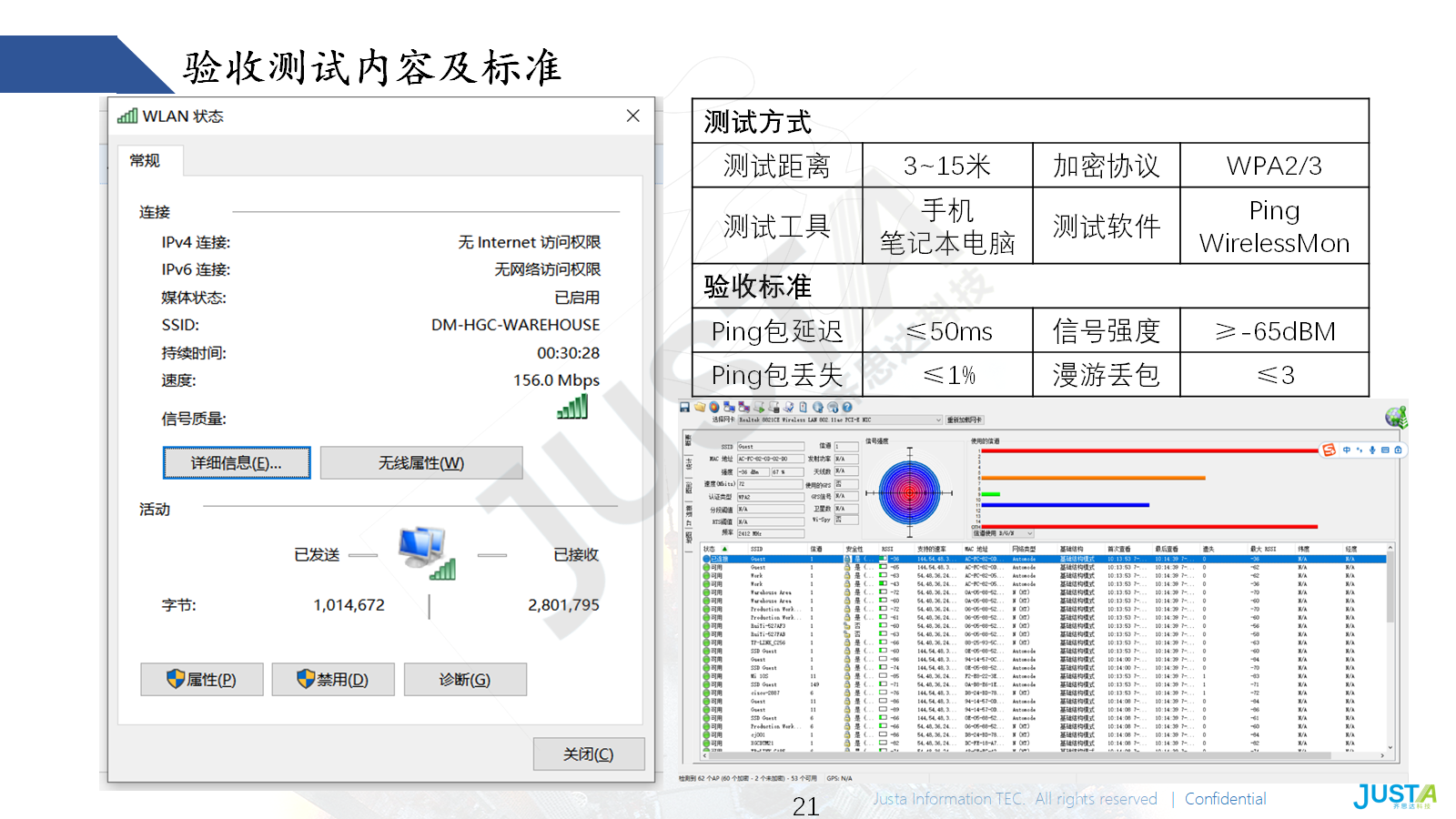Switch Sogou Chinese/English mode icon

click(1347, 450)
